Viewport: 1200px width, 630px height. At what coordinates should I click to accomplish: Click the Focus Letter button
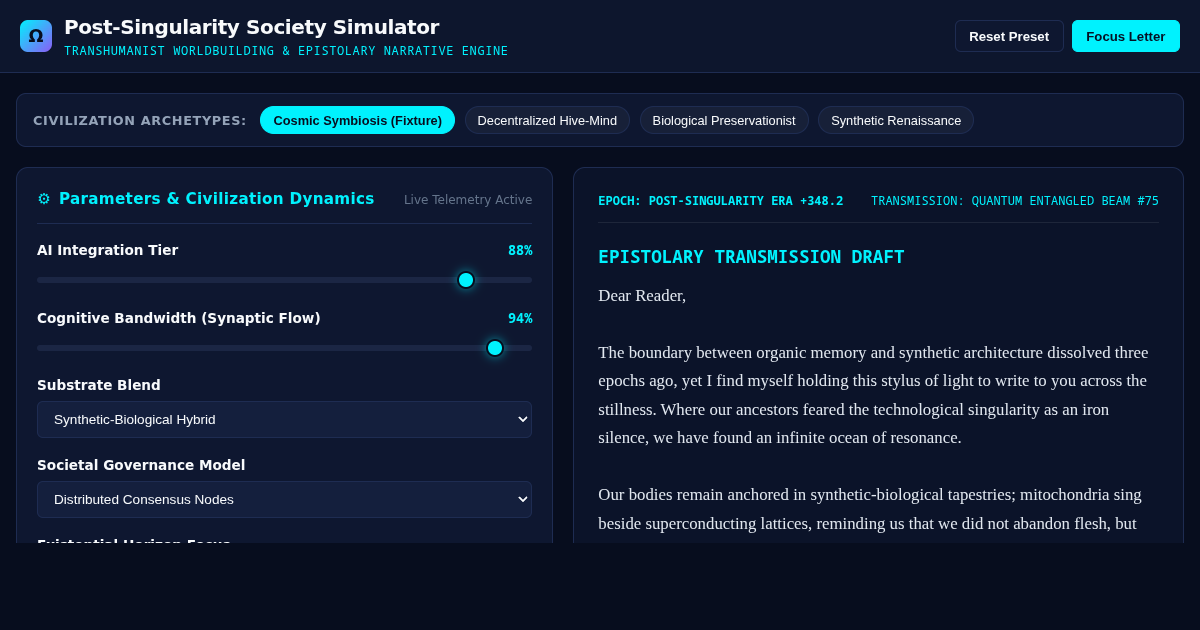coord(1126,36)
